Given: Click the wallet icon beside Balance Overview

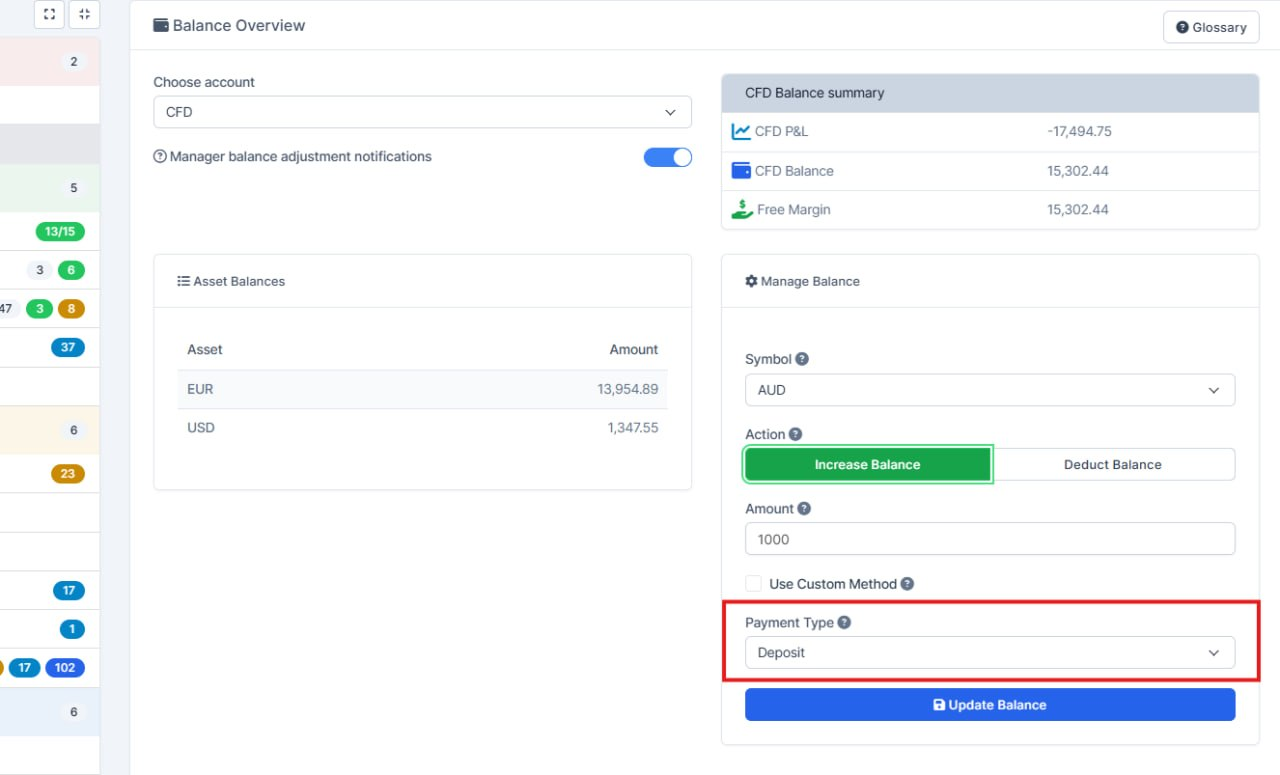Looking at the screenshot, I should pyautogui.click(x=160, y=25).
